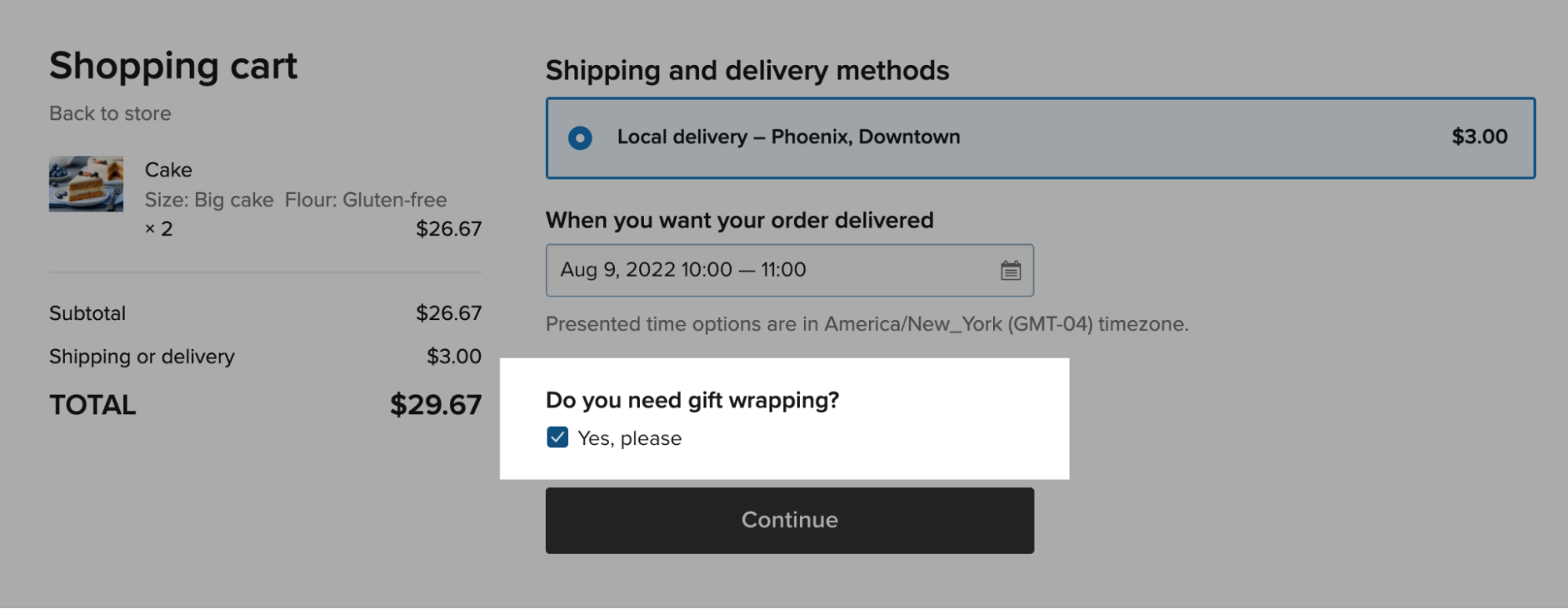The image size is (1568, 609).
Task: Click the gift wrapping question text
Action: pyautogui.click(x=693, y=399)
